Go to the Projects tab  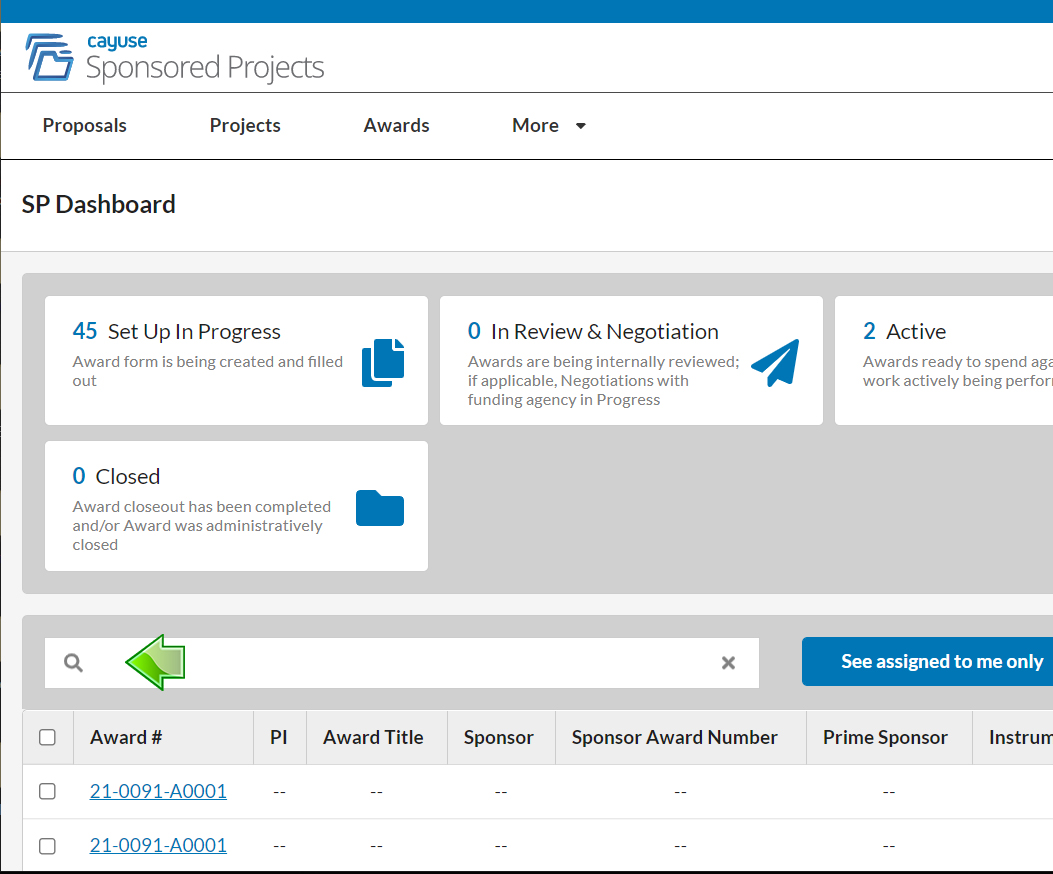click(245, 126)
